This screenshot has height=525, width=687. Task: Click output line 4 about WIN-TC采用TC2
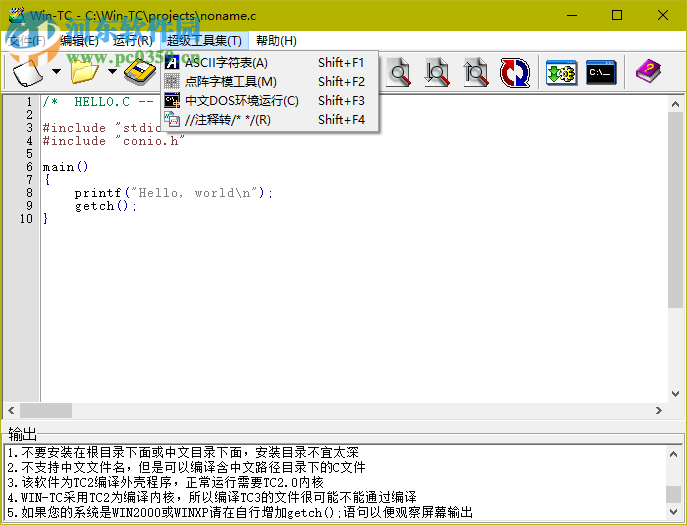click(212, 497)
